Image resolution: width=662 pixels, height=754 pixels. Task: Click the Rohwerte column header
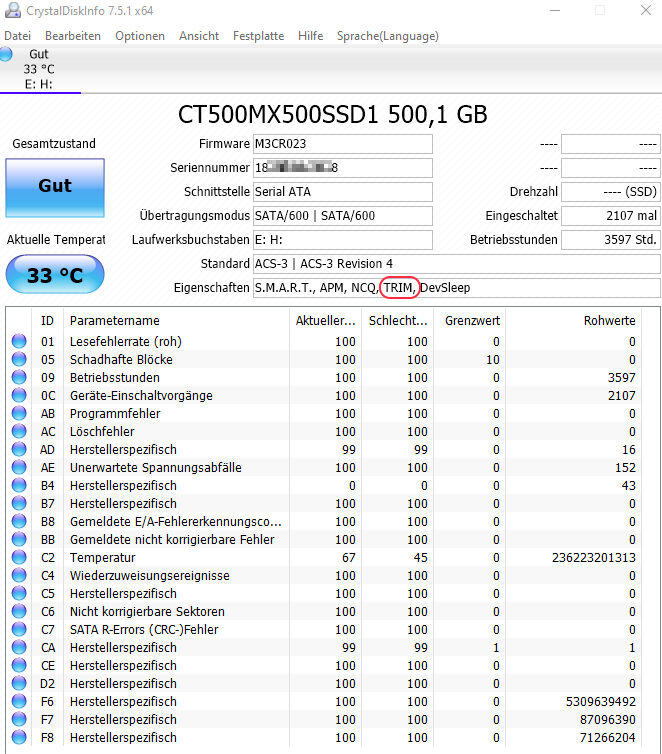point(574,321)
